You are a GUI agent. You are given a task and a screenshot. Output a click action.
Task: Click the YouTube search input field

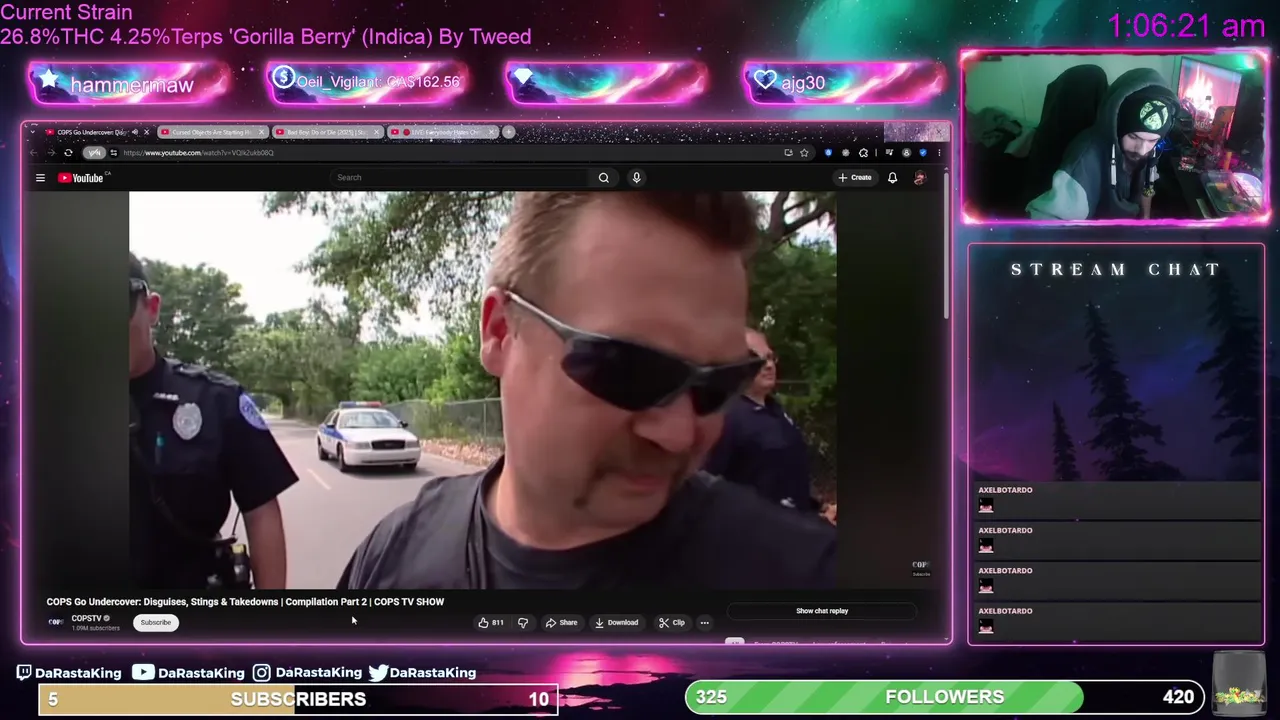pos(460,178)
